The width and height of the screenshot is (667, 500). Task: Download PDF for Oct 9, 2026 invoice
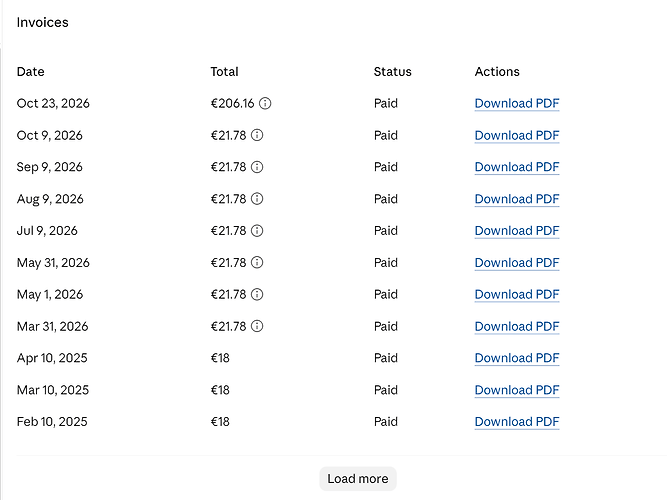pos(517,135)
